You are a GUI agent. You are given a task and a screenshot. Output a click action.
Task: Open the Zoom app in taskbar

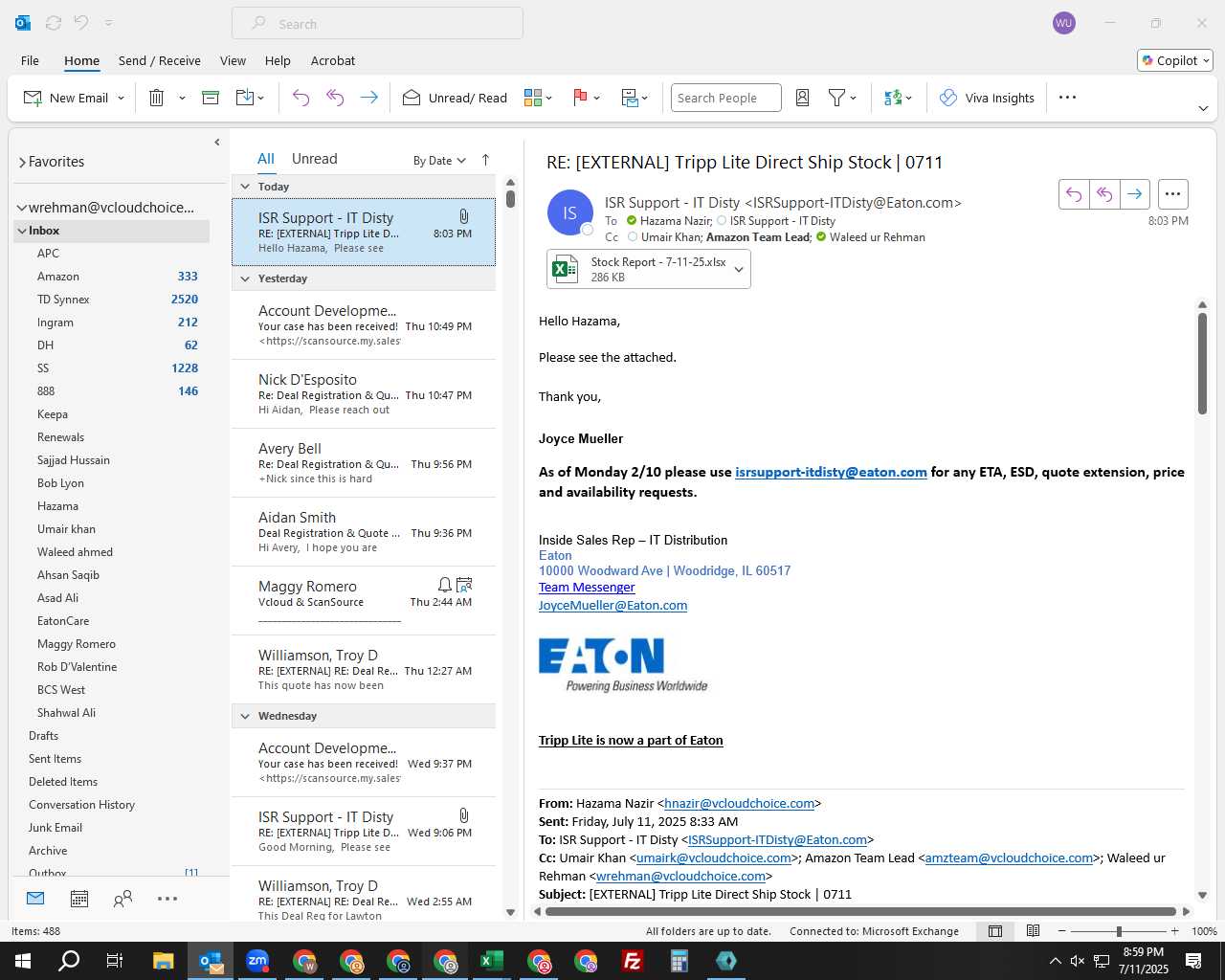click(257, 961)
